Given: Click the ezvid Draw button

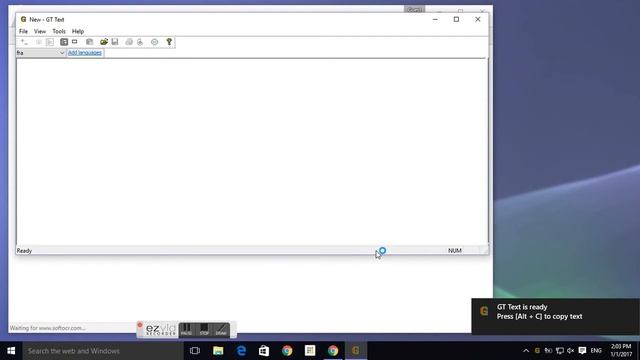Looking at the screenshot, I should 221,330.
